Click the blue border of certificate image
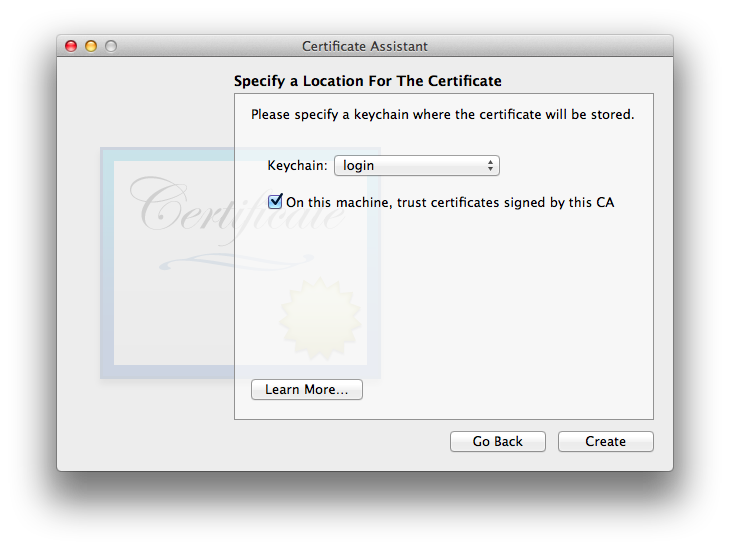The width and height of the screenshot is (730, 550). point(107,263)
